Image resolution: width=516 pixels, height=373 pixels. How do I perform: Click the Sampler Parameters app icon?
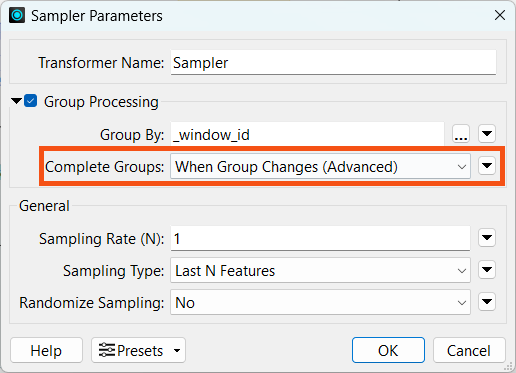tap(17, 15)
